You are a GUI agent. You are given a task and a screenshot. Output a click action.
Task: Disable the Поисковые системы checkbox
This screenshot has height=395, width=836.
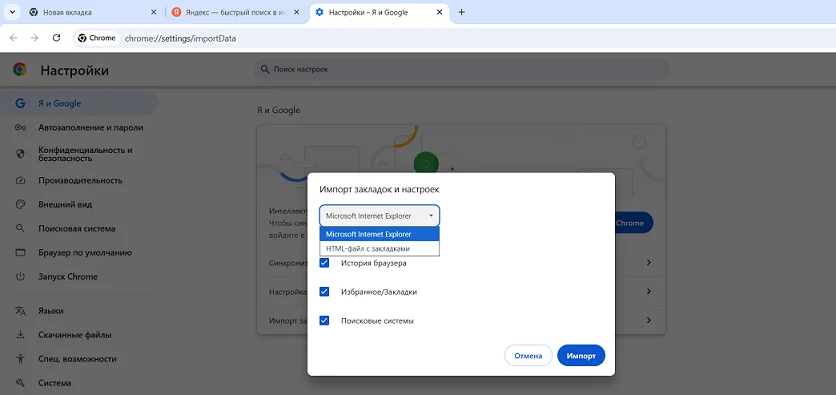[324, 321]
